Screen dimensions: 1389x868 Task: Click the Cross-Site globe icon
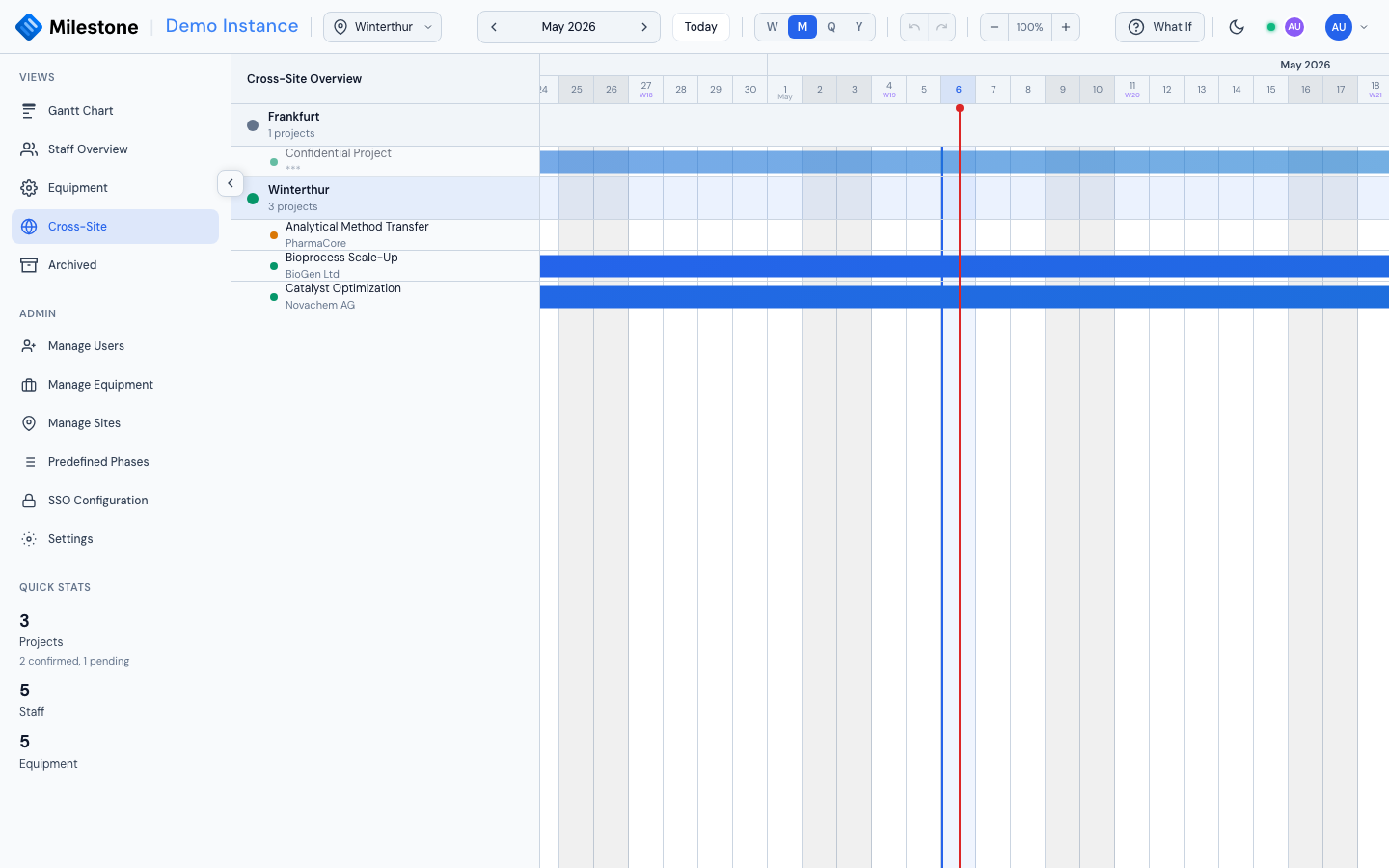click(x=29, y=227)
